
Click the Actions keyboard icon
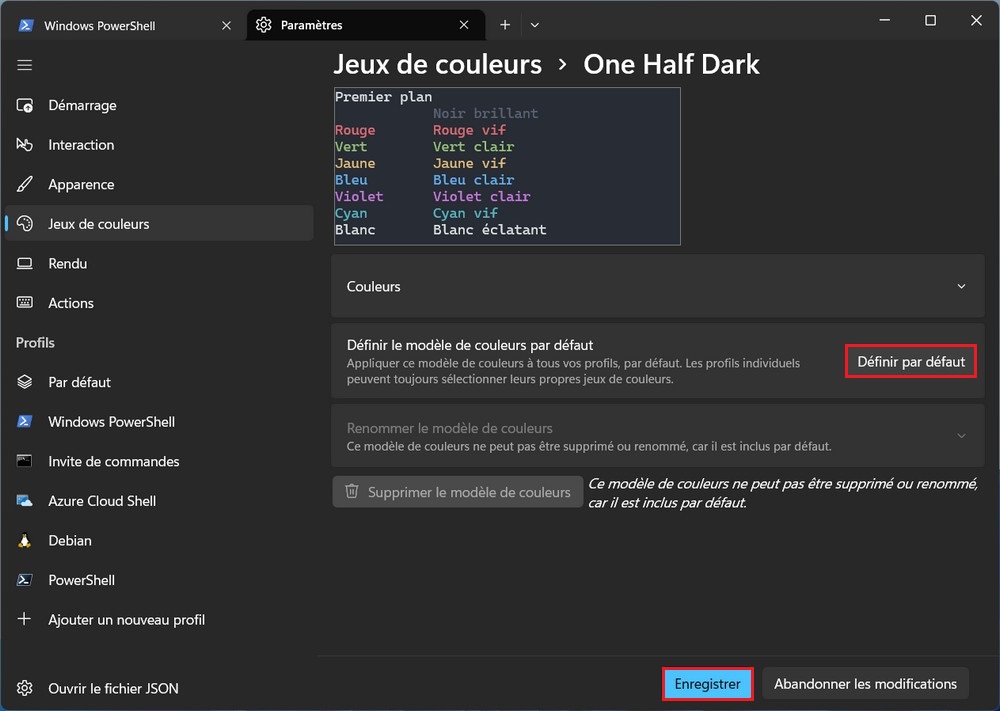click(24, 303)
